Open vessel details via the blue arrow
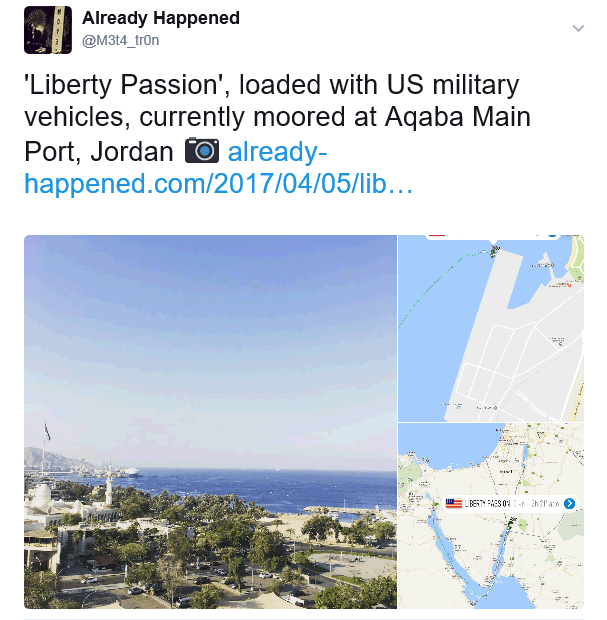The height and width of the screenshot is (620, 607). (x=569, y=503)
